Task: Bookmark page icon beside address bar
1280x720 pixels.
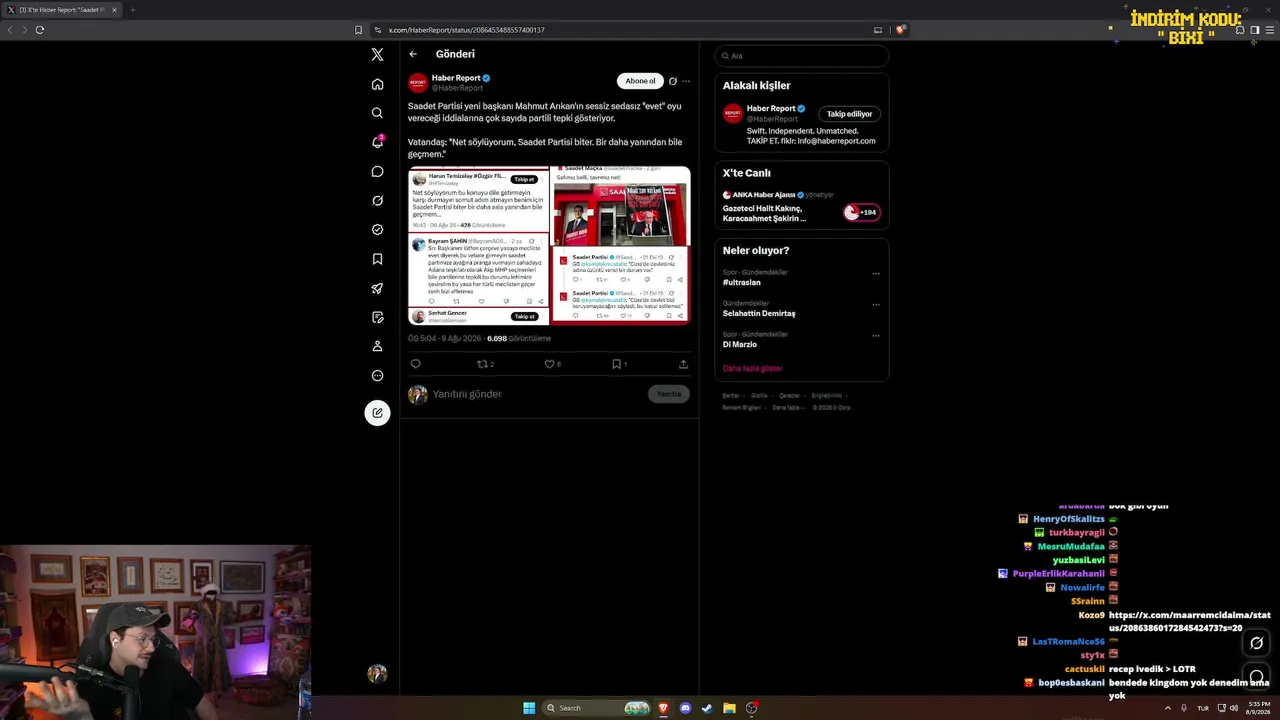Action: click(358, 30)
